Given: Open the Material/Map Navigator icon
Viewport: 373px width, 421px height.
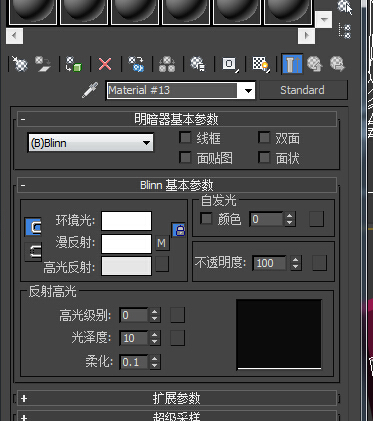Looking at the screenshot, I should [x=345, y=31].
